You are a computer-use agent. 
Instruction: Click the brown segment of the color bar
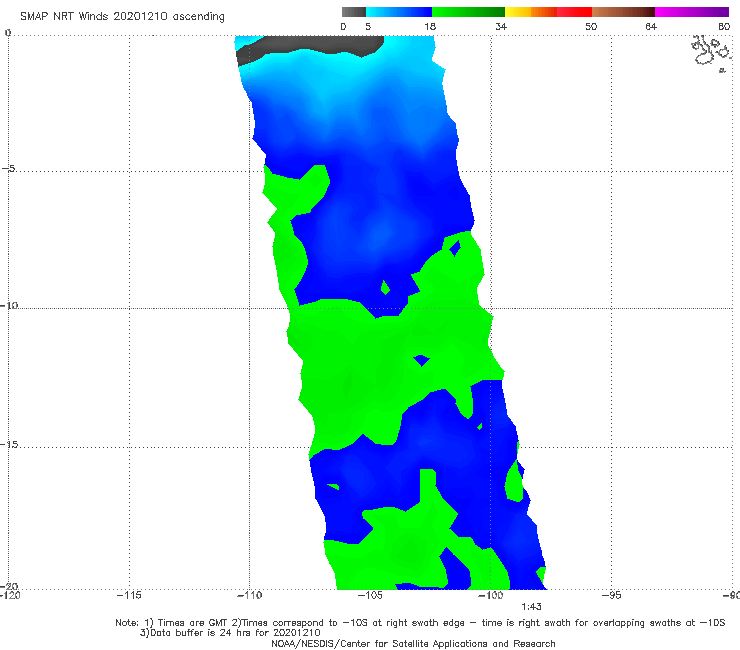(623, 12)
